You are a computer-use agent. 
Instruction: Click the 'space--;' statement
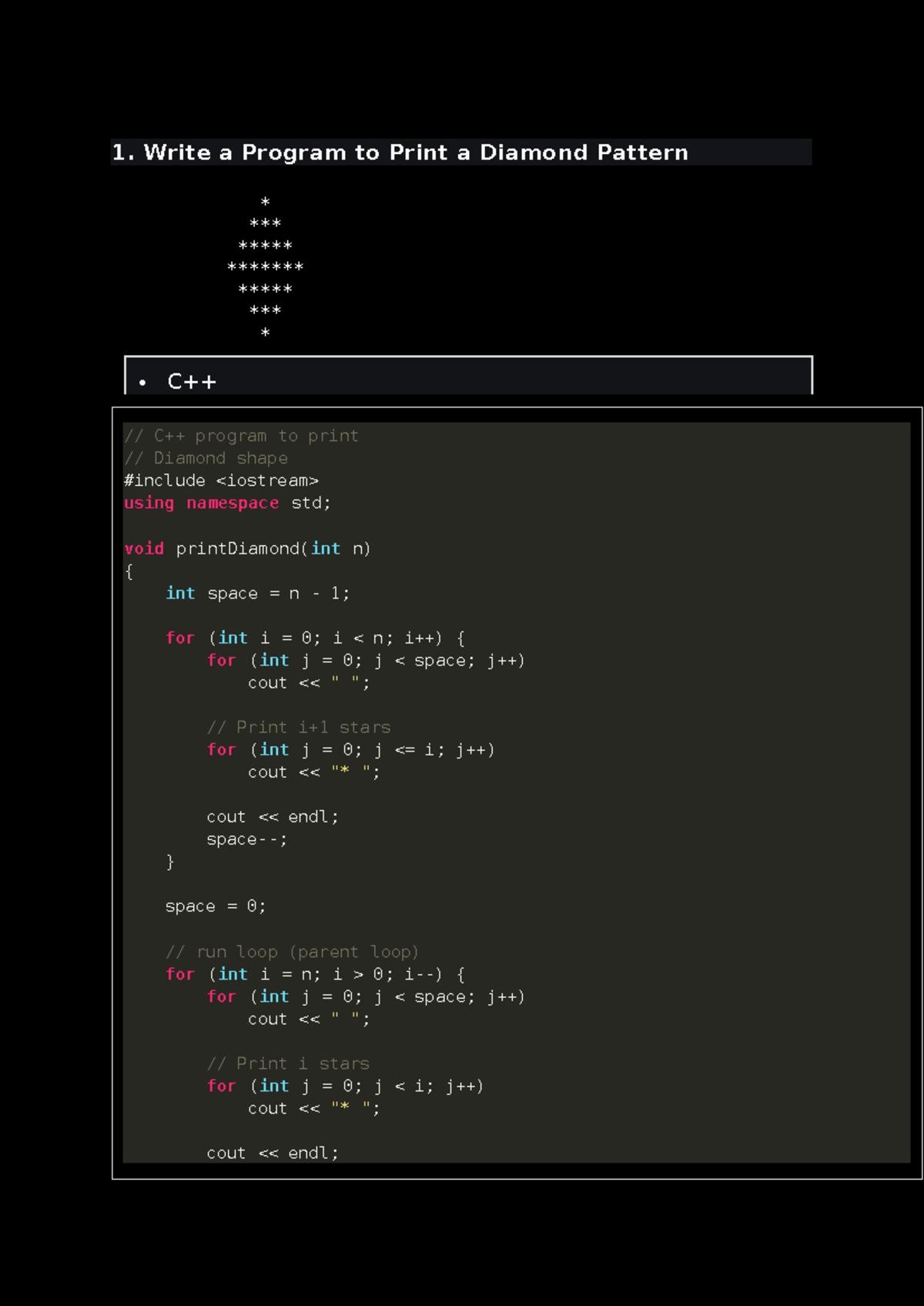click(x=246, y=839)
